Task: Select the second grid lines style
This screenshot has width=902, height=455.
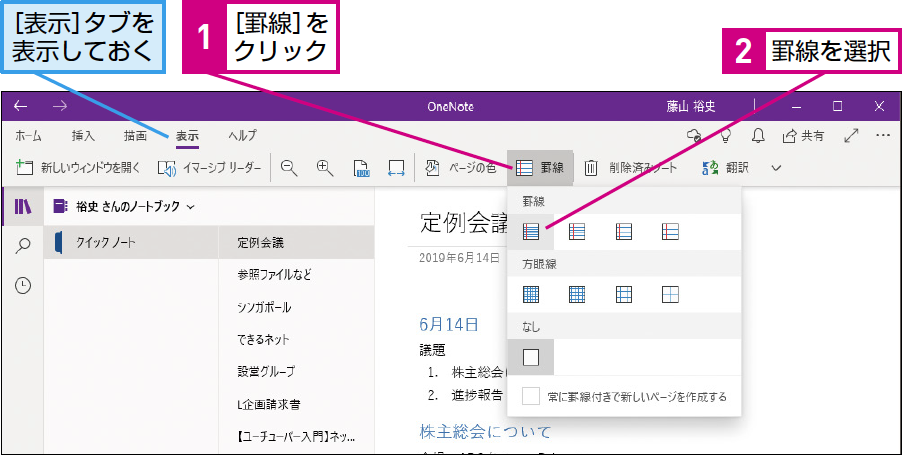Action: [x=577, y=295]
